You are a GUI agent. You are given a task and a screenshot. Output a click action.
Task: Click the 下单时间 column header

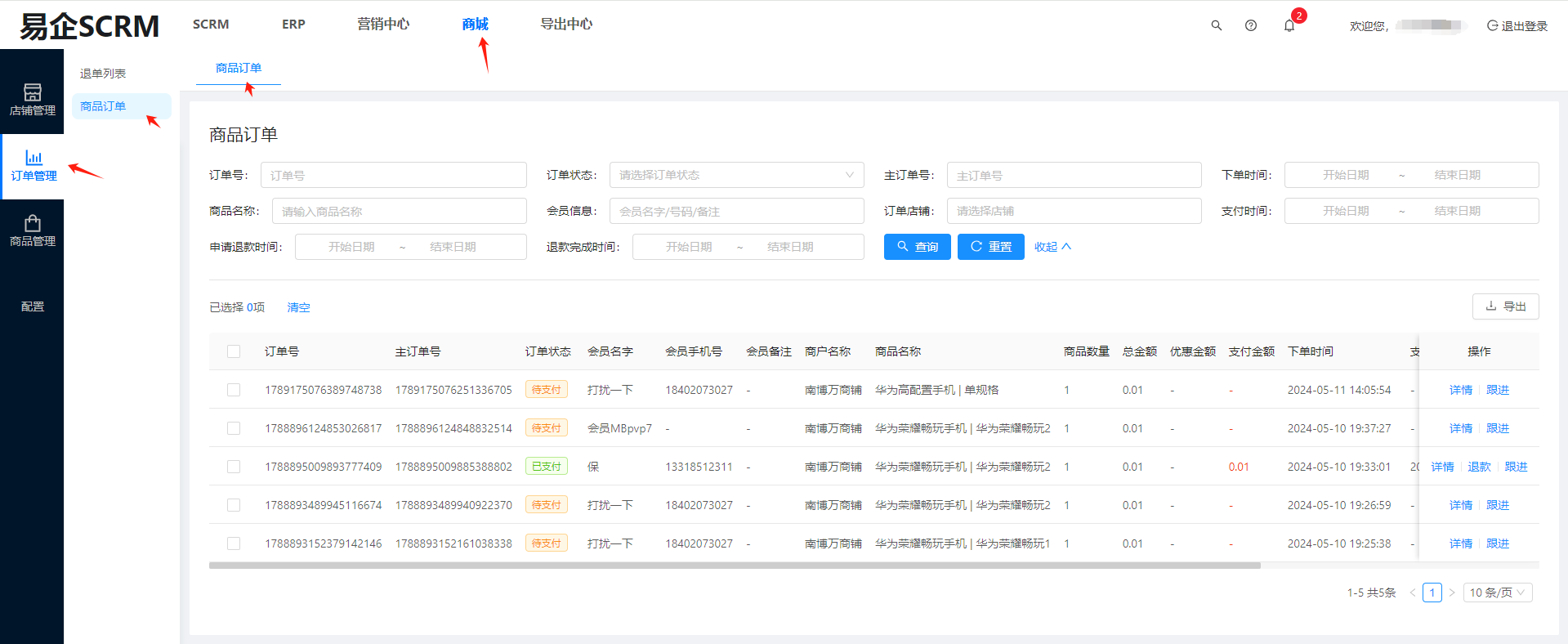[x=1311, y=351]
